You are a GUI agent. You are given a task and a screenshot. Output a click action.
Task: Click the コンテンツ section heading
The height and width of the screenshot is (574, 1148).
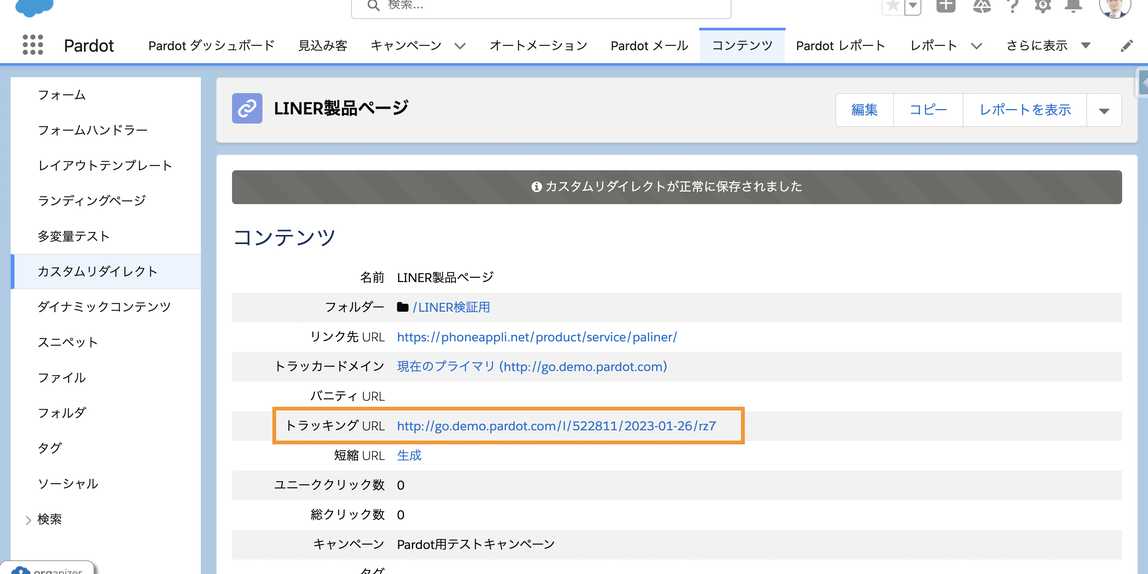click(284, 237)
